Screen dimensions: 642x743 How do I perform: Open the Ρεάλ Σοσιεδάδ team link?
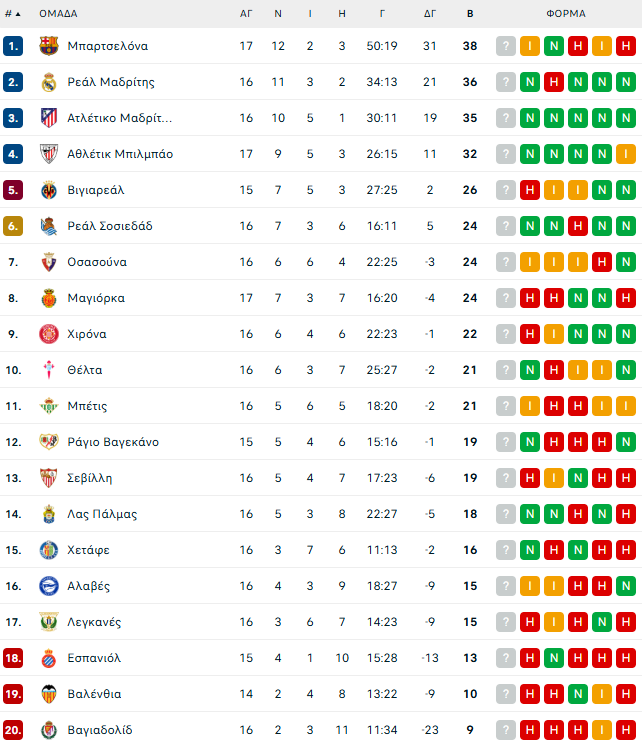point(110,226)
